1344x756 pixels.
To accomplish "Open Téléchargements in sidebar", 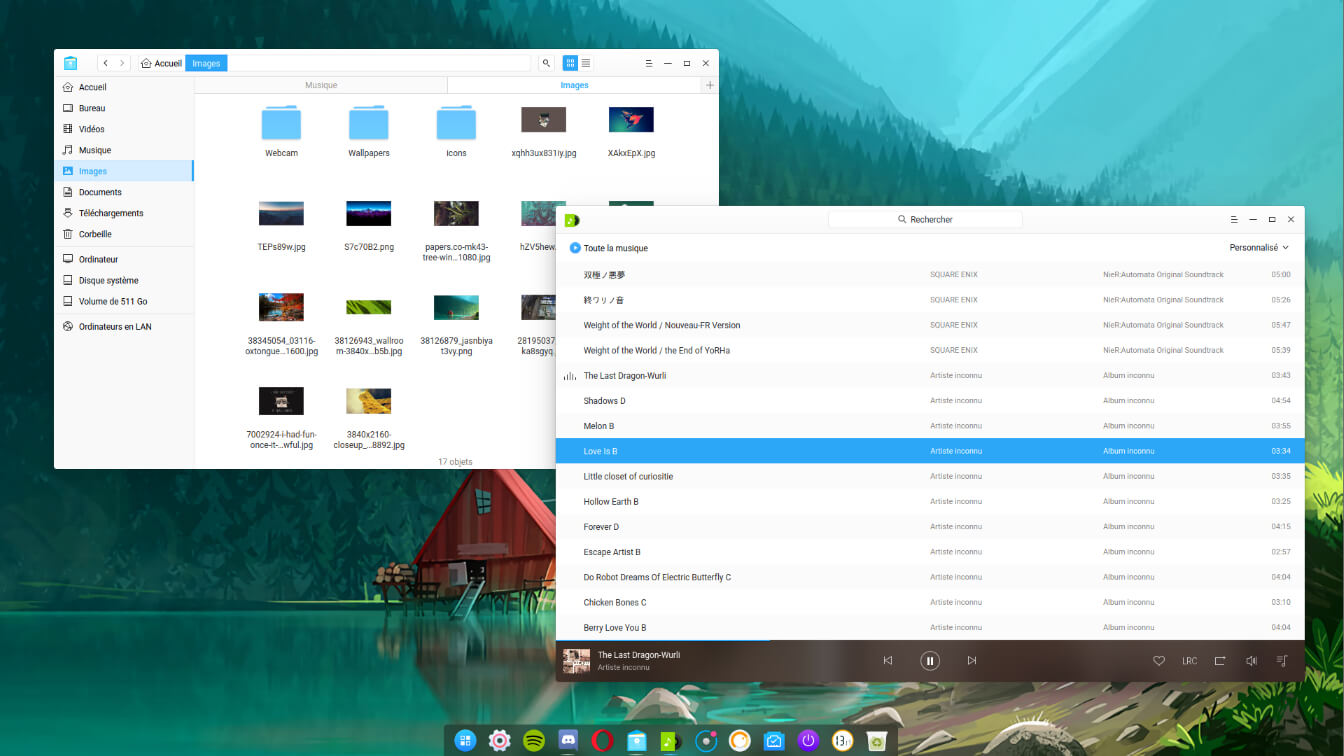I will pyautogui.click(x=124, y=213).
